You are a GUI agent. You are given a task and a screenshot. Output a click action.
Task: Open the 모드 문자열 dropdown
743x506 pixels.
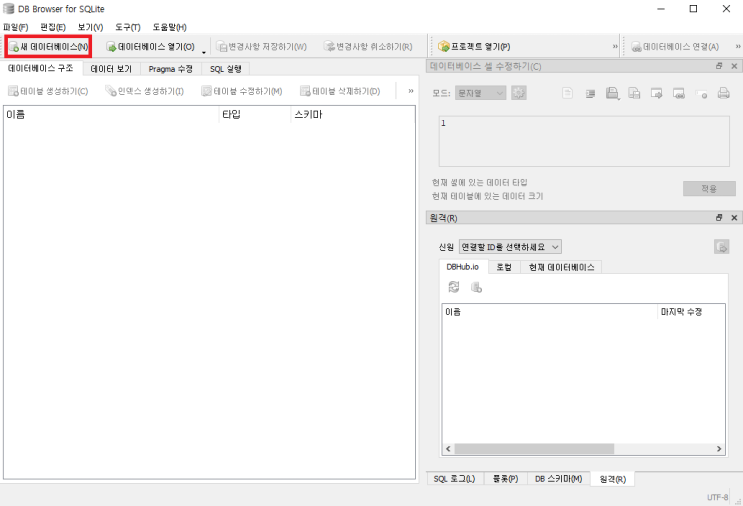(x=480, y=93)
